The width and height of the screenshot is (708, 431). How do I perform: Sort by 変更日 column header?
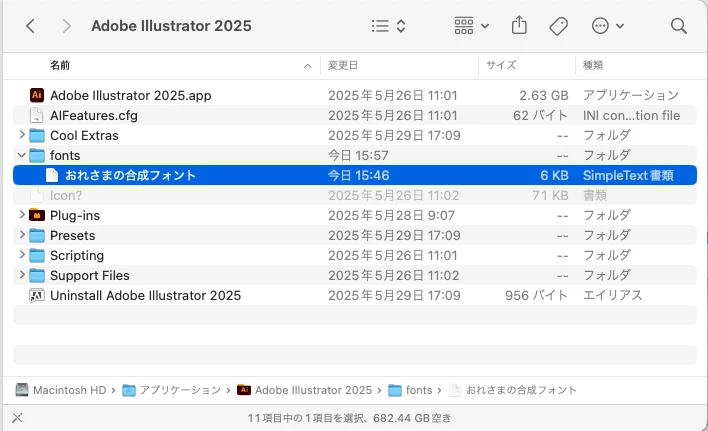pyautogui.click(x=343, y=65)
